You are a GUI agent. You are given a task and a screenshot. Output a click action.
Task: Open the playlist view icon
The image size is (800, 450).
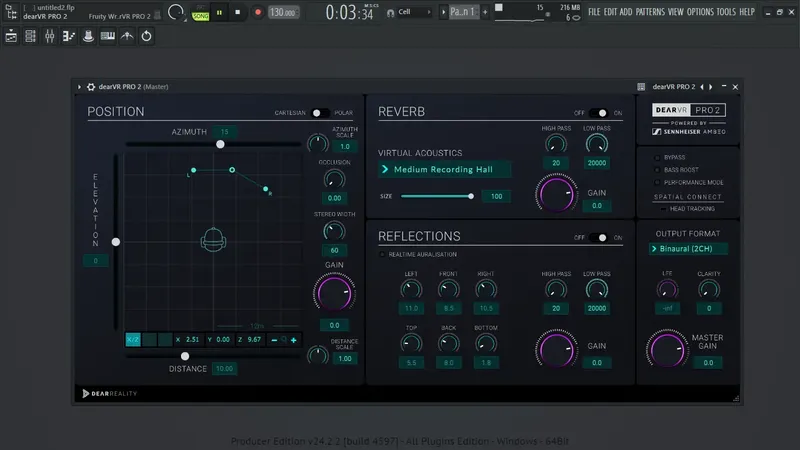click(11, 36)
